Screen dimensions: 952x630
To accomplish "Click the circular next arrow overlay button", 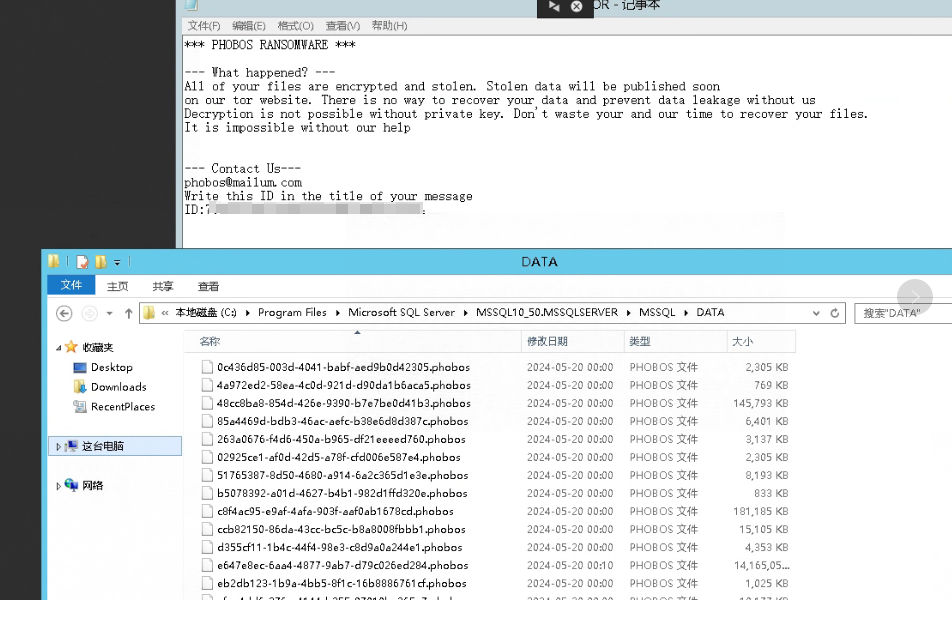I will pyautogui.click(x=914, y=297).
